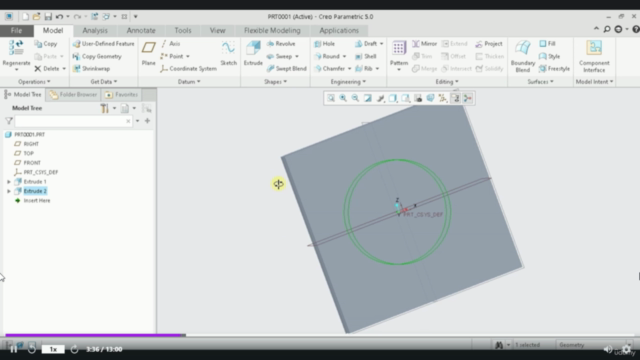640x360 pixels.
Task: Open the Applications tab
Action: click(339, 31)
